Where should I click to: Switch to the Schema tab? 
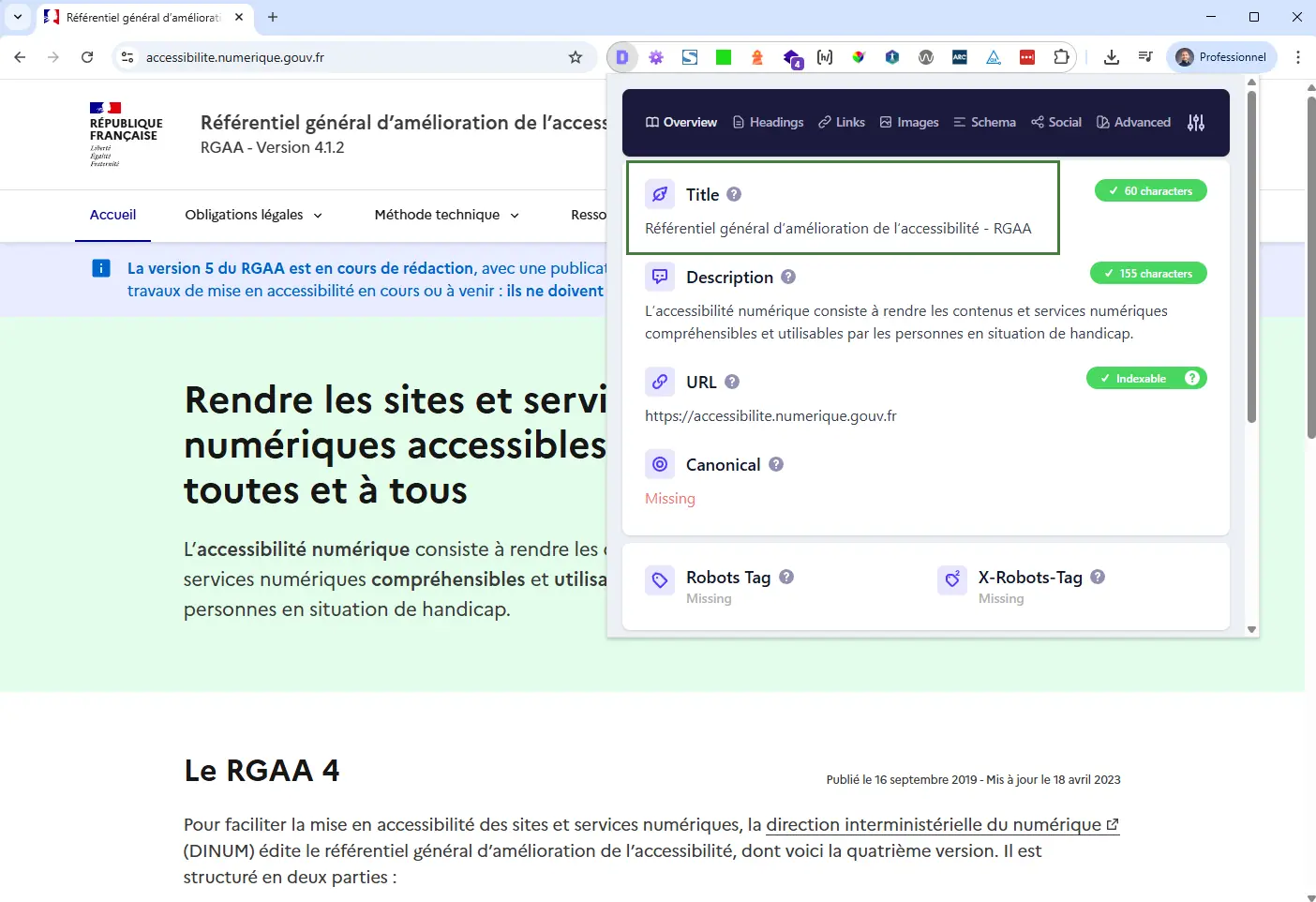984,123
